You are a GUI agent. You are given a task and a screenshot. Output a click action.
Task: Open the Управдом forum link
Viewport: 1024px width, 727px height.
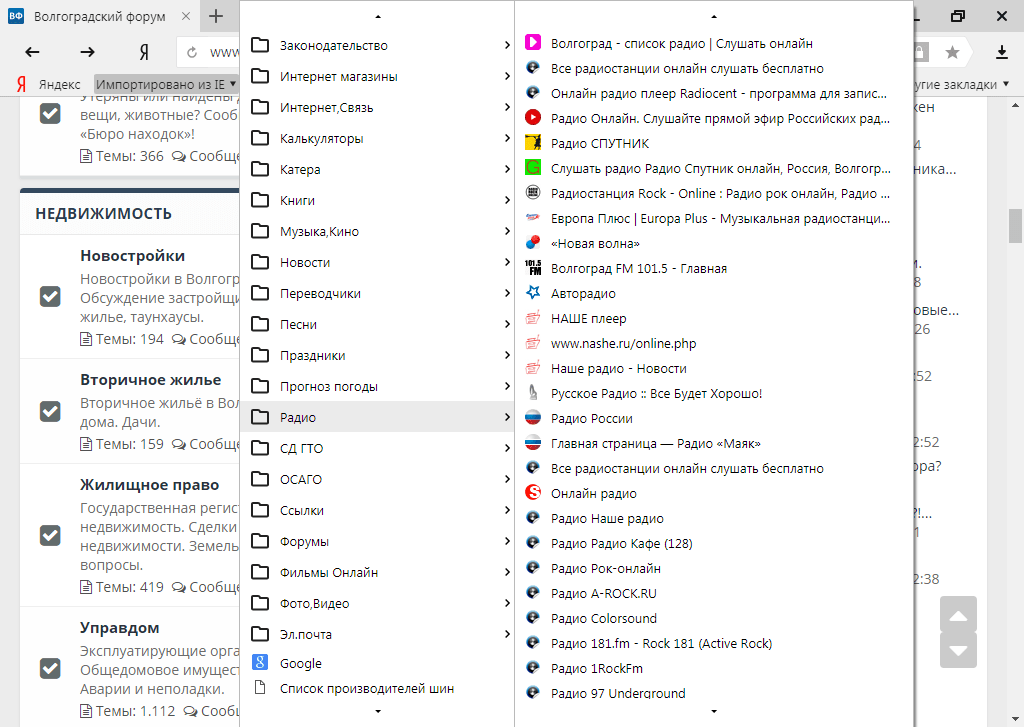[x=120, y=628]
